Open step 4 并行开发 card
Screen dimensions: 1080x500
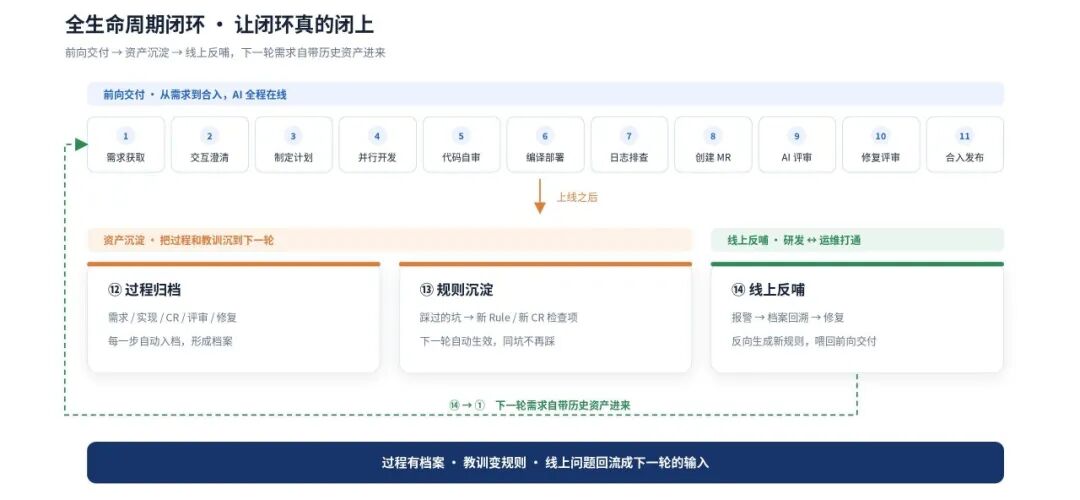[x=377, y=145]
